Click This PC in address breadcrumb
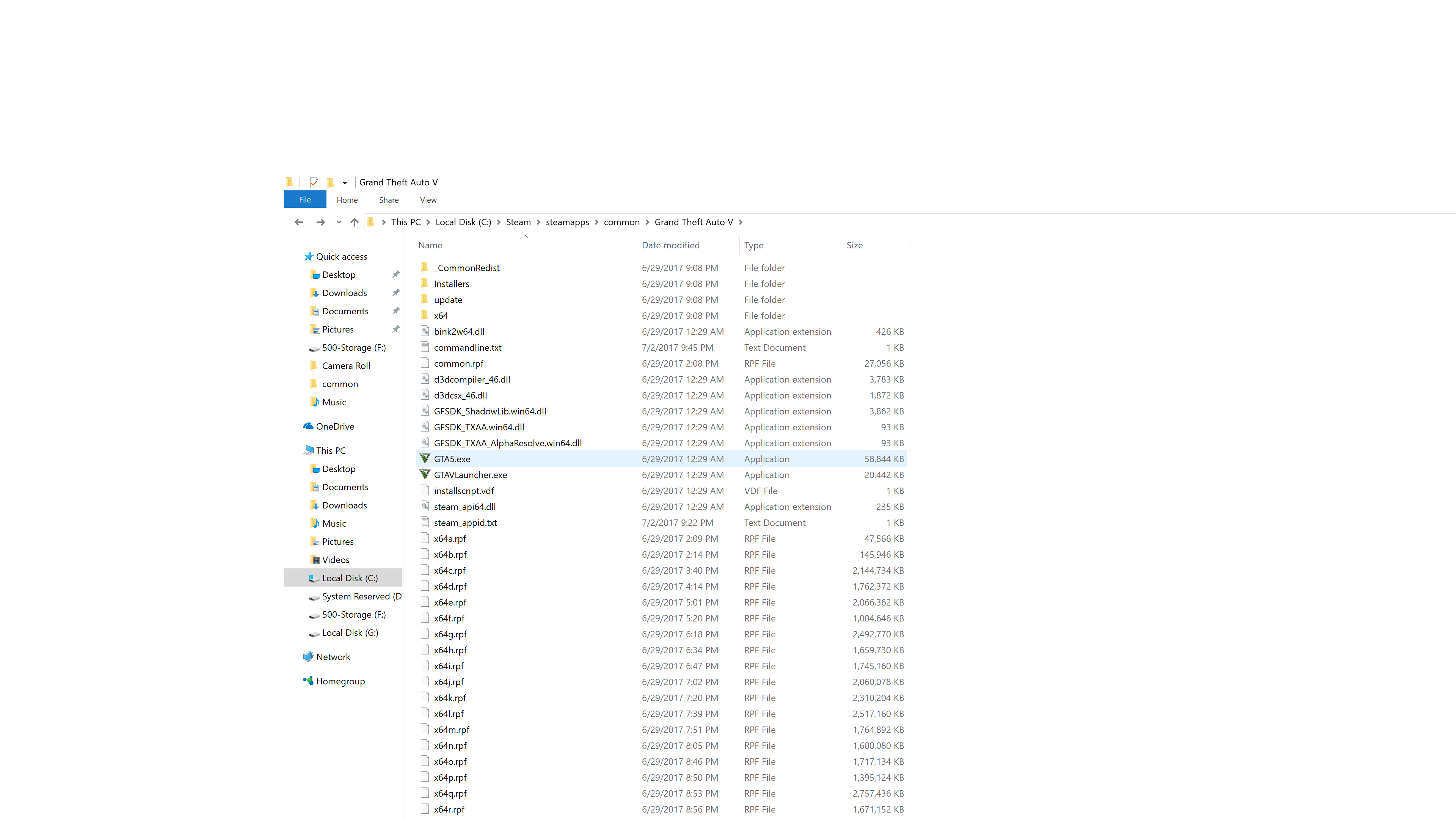 pos(406,222)
